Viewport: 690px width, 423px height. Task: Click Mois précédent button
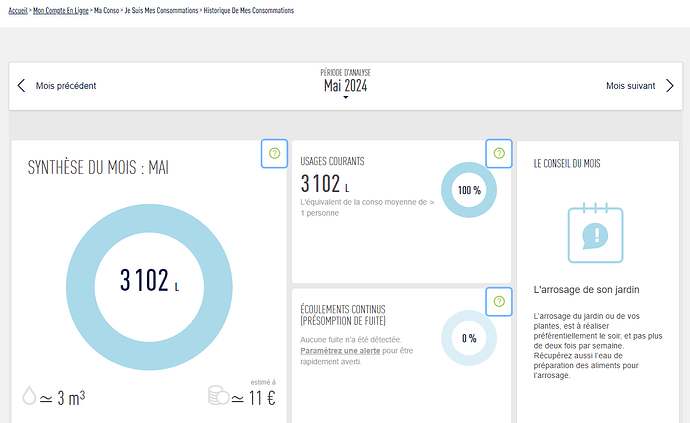pyautogui.click(x=66, y=86)
